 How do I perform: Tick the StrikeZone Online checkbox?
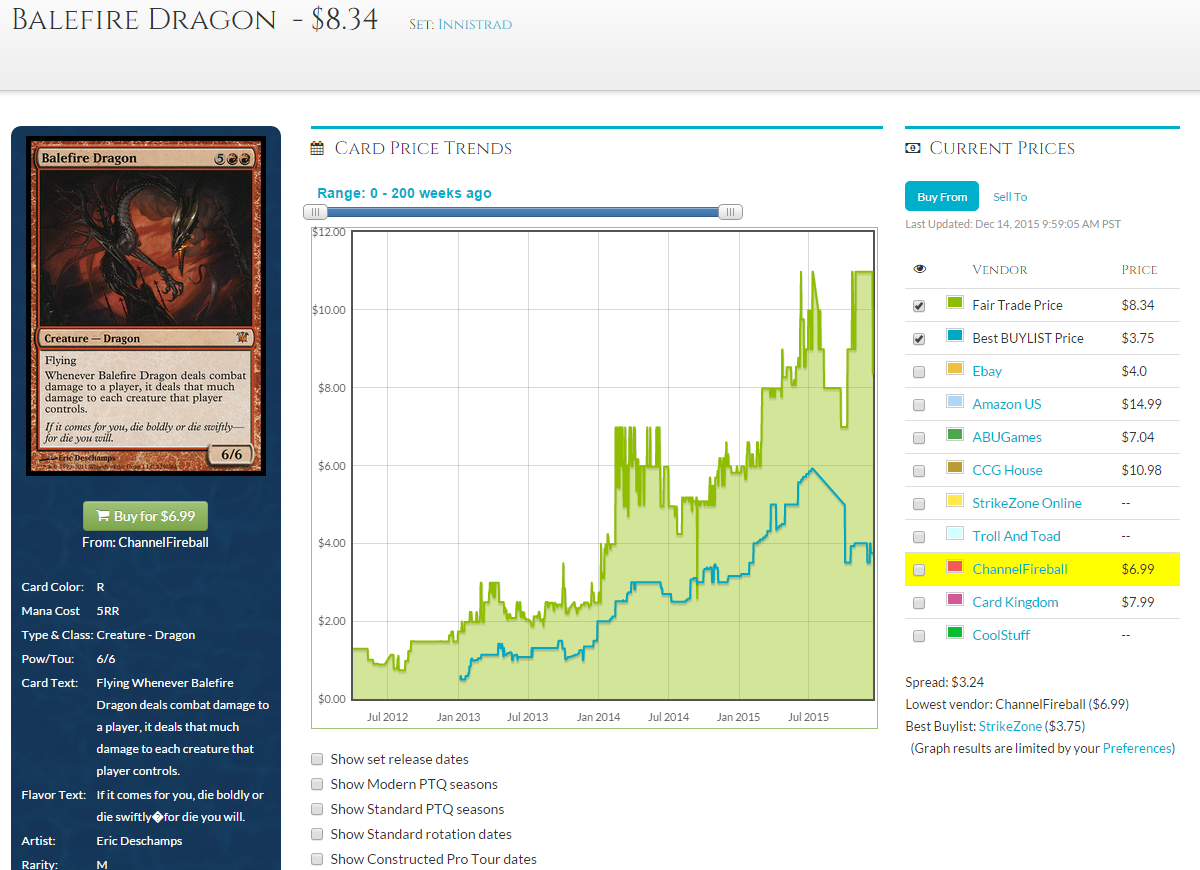coord(919,504)
